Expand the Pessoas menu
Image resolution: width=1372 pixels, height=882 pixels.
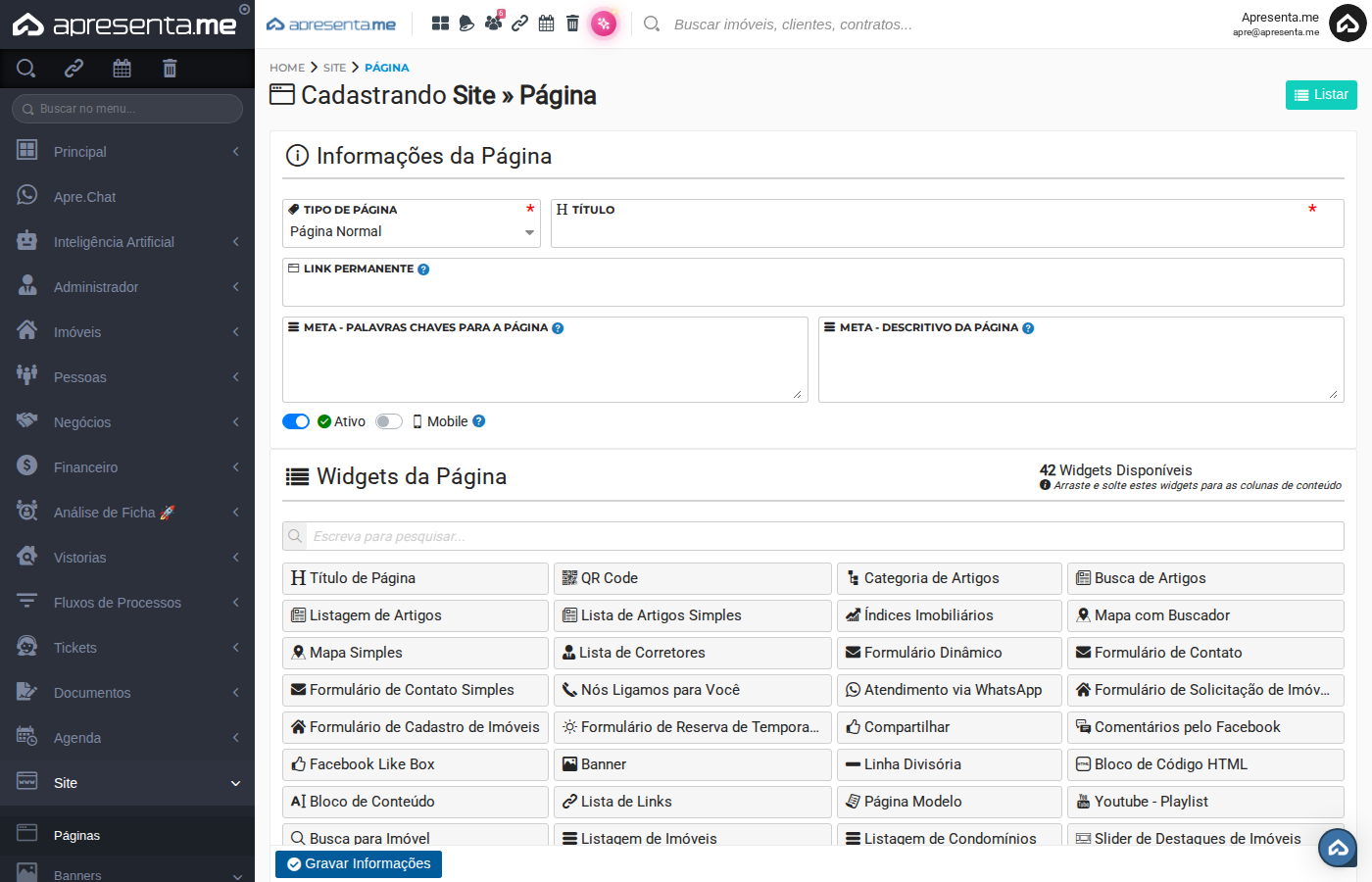pyautogui.click(x=127, y=377)
